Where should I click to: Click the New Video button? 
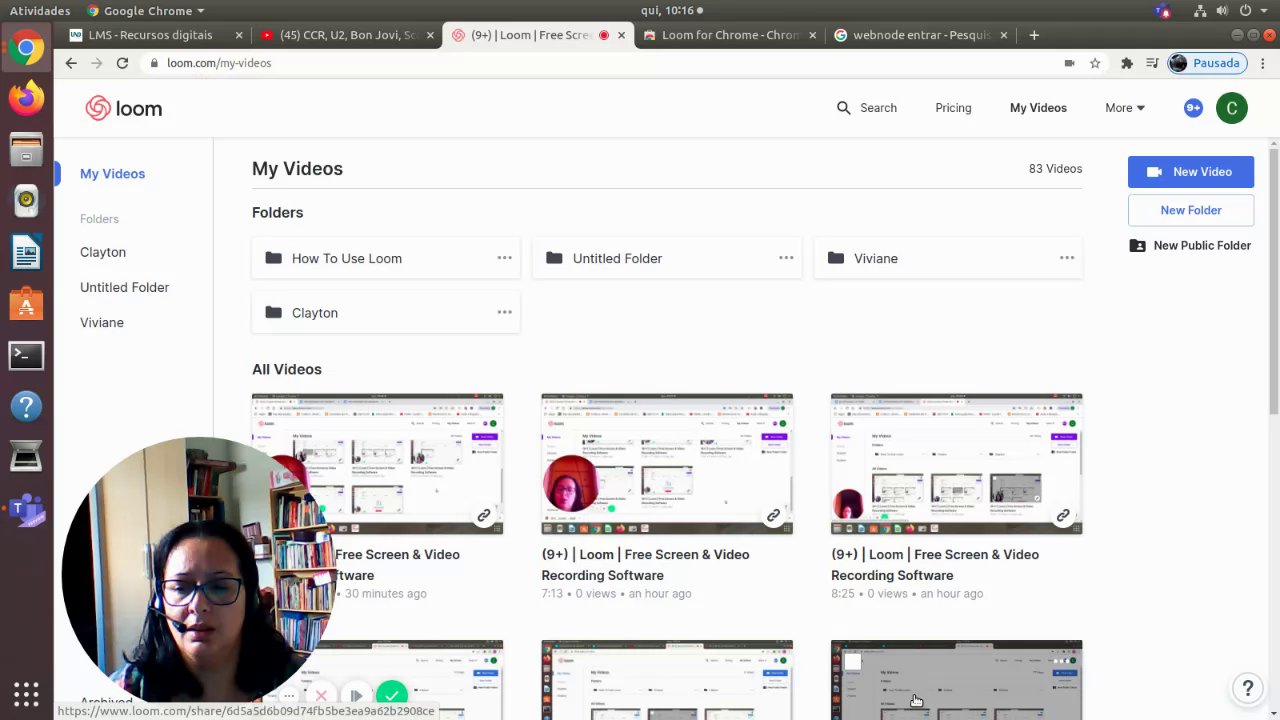[x=1191, y=172]
